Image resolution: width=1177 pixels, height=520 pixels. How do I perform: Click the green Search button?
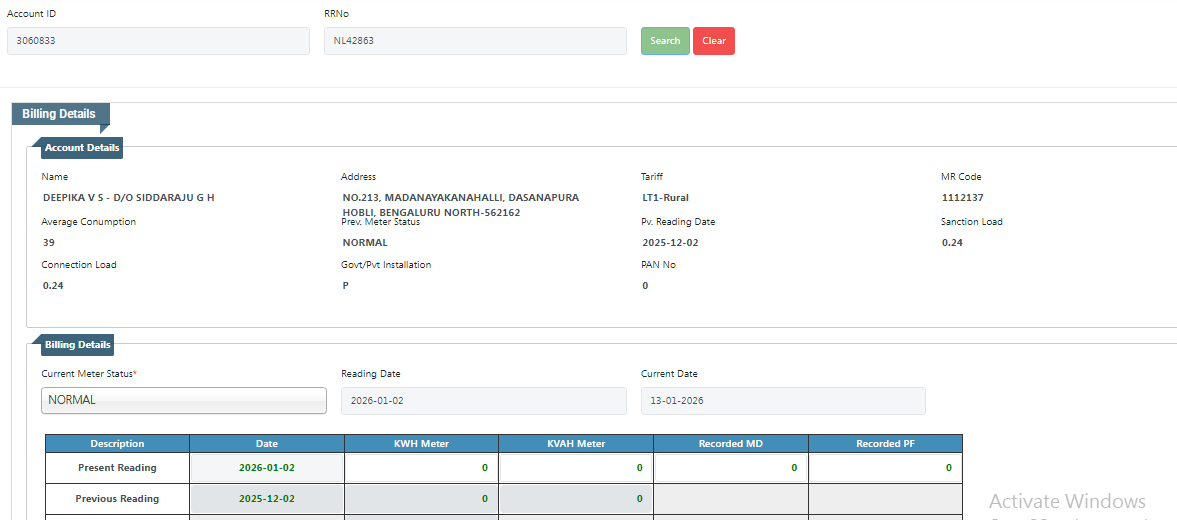tap(665, 41)
